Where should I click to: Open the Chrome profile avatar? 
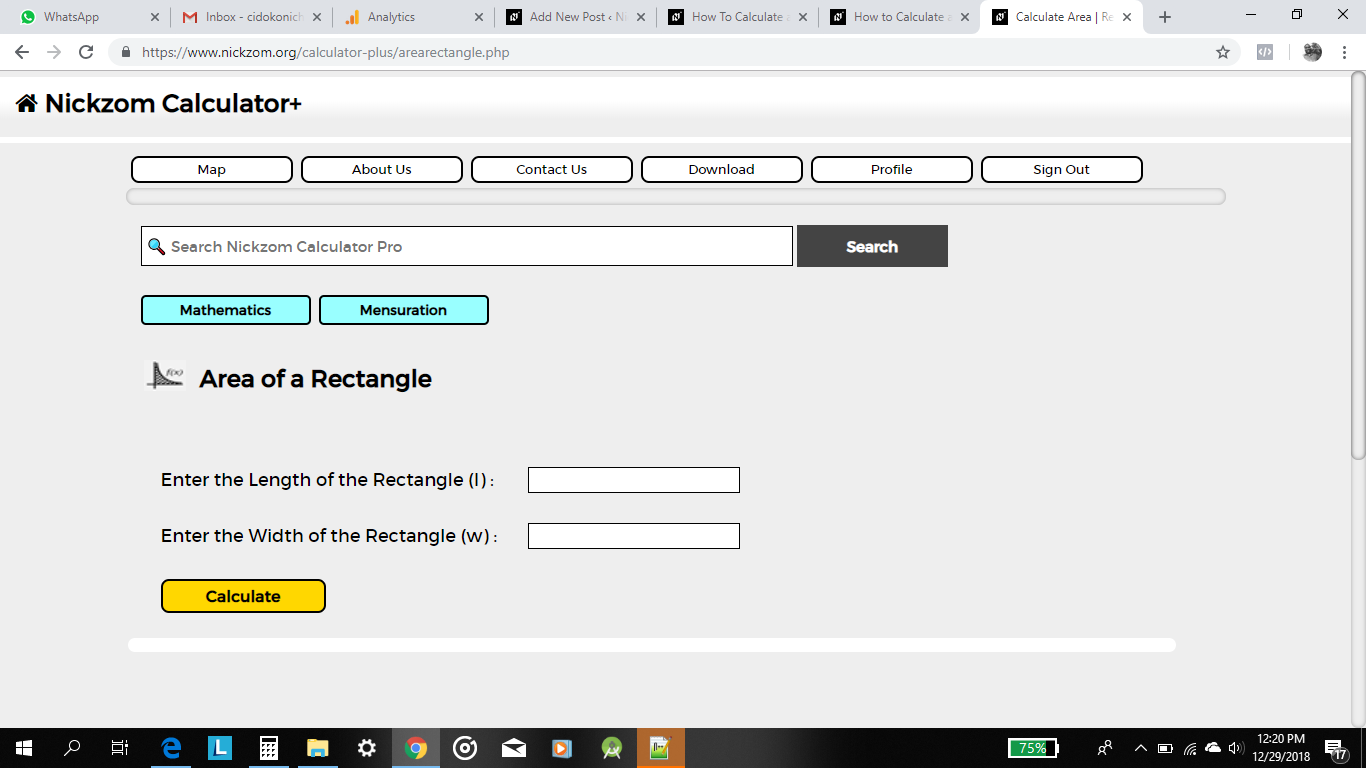[1312, 52]
